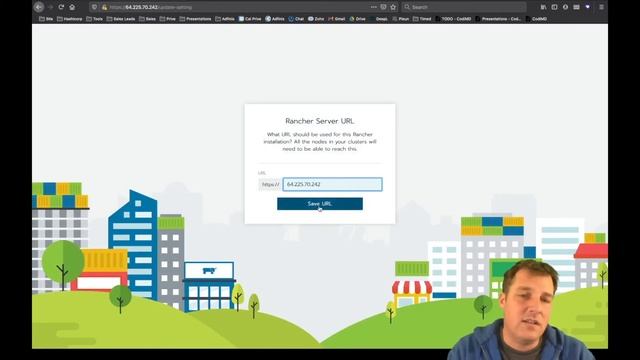Reload the page with the refresh icon
The width and height of the screenshot is (640, 360).
click(x=61, y=7)
